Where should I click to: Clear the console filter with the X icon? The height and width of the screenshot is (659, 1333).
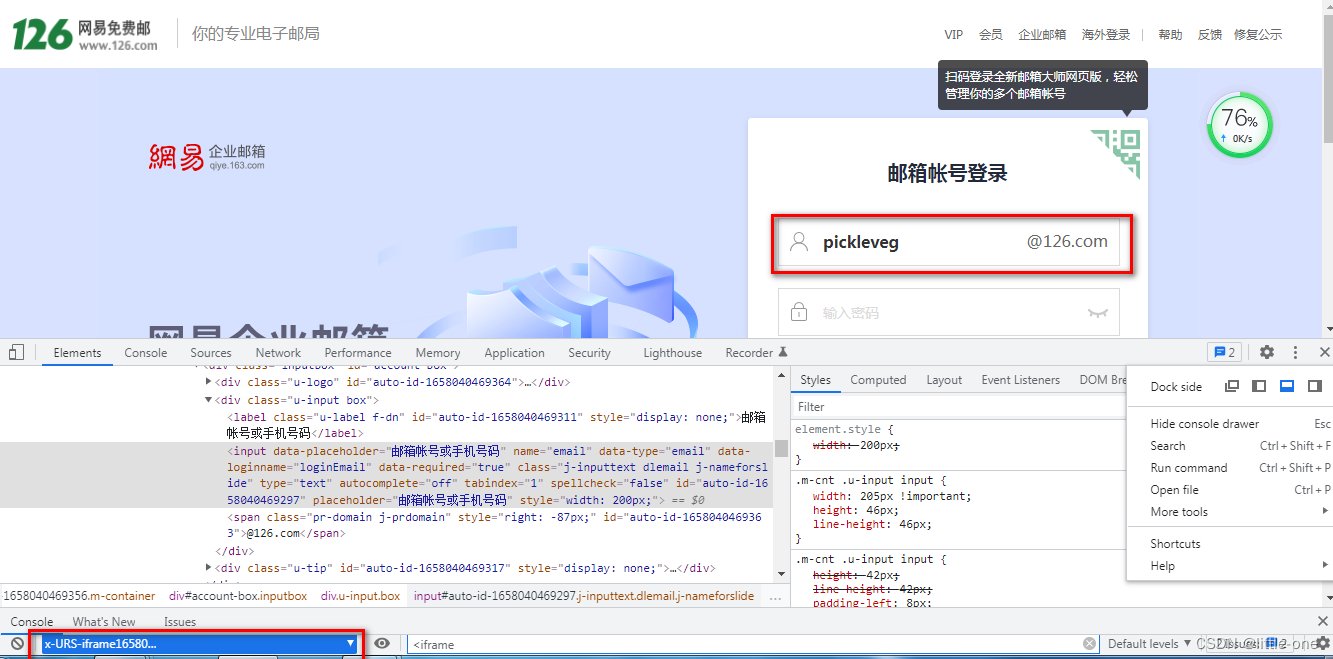(1088, 643)
